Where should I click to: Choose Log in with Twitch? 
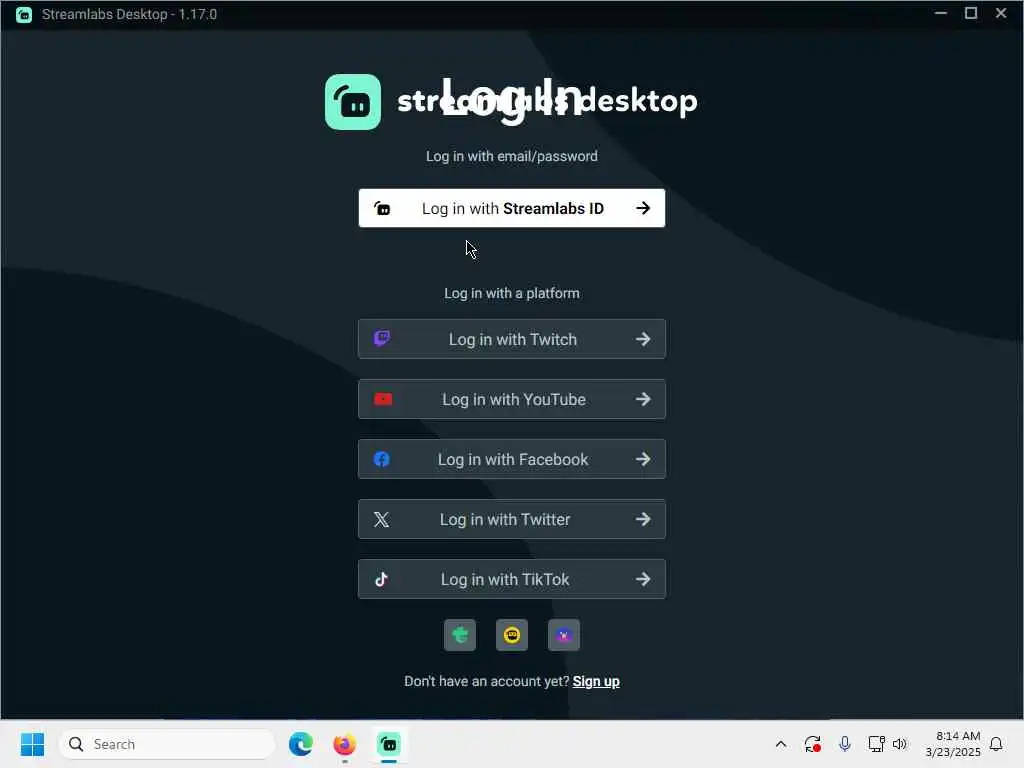point(511,339)
